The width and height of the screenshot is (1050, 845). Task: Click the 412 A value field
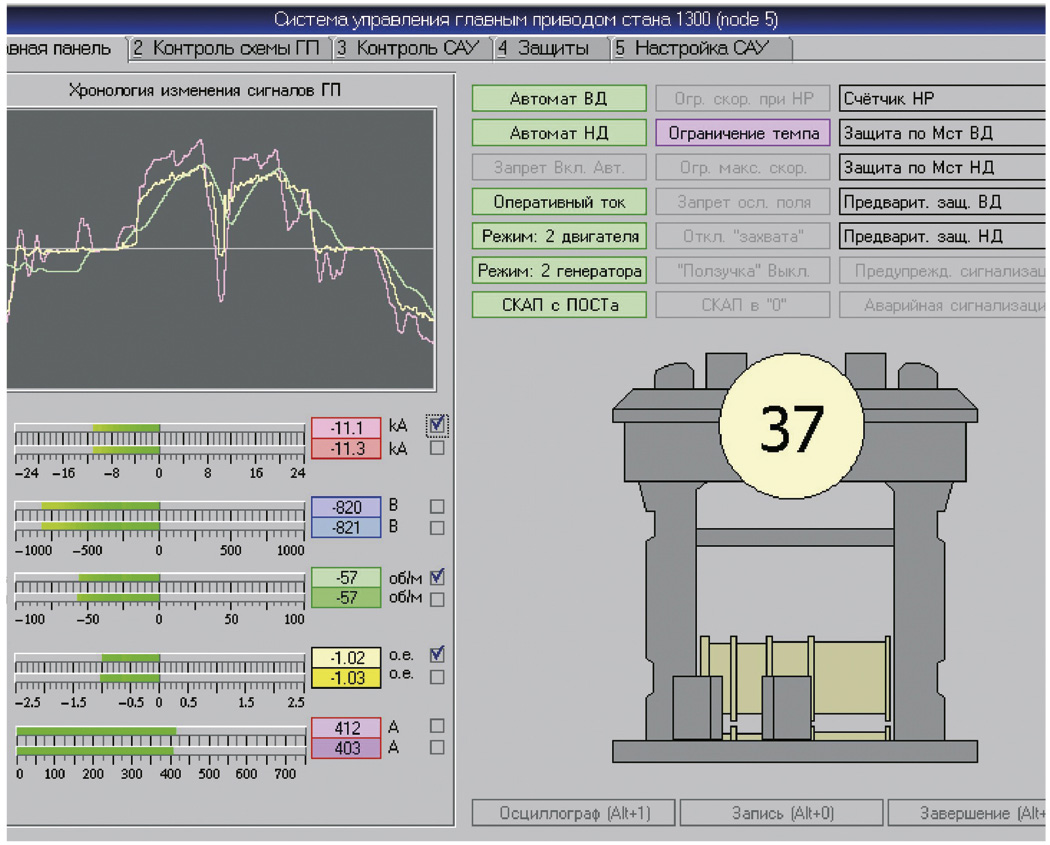[x=346, y=728]
